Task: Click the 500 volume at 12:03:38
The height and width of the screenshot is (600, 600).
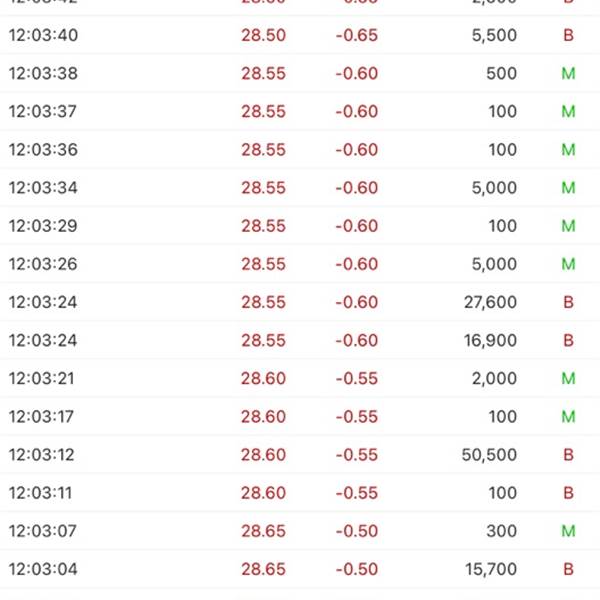Action: [502, 74]
